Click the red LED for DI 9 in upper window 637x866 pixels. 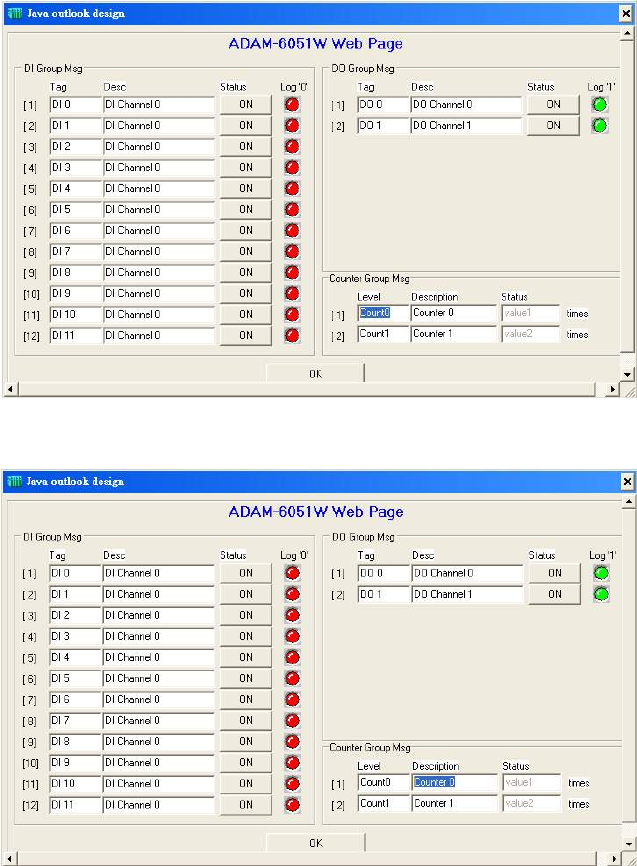(292, 293)
